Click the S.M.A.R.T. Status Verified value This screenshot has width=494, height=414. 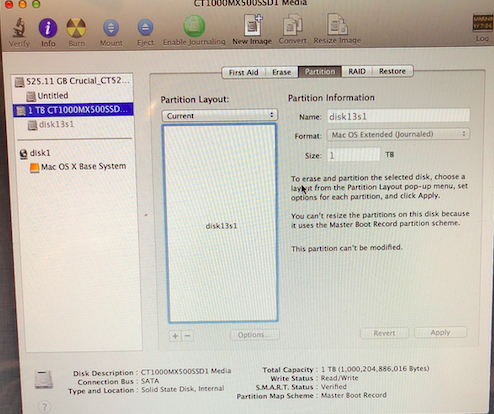(x=334, y=387)
